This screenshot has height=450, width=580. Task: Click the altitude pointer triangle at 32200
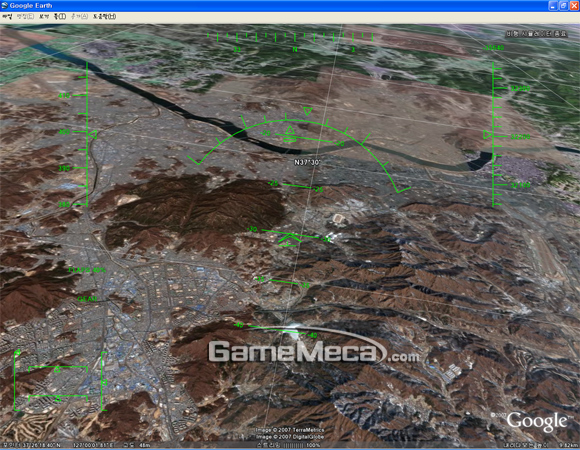click(488, 135)
